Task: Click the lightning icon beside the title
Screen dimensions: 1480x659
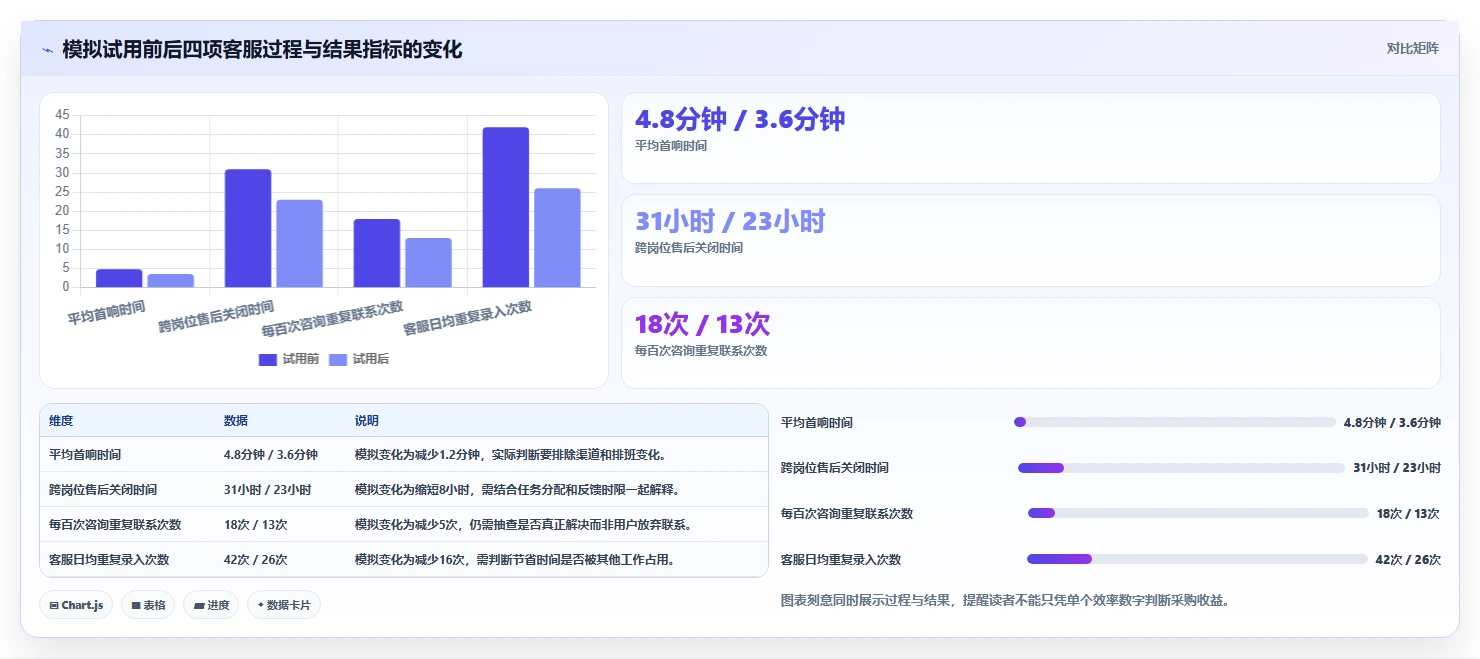Action: coord(47,50)
